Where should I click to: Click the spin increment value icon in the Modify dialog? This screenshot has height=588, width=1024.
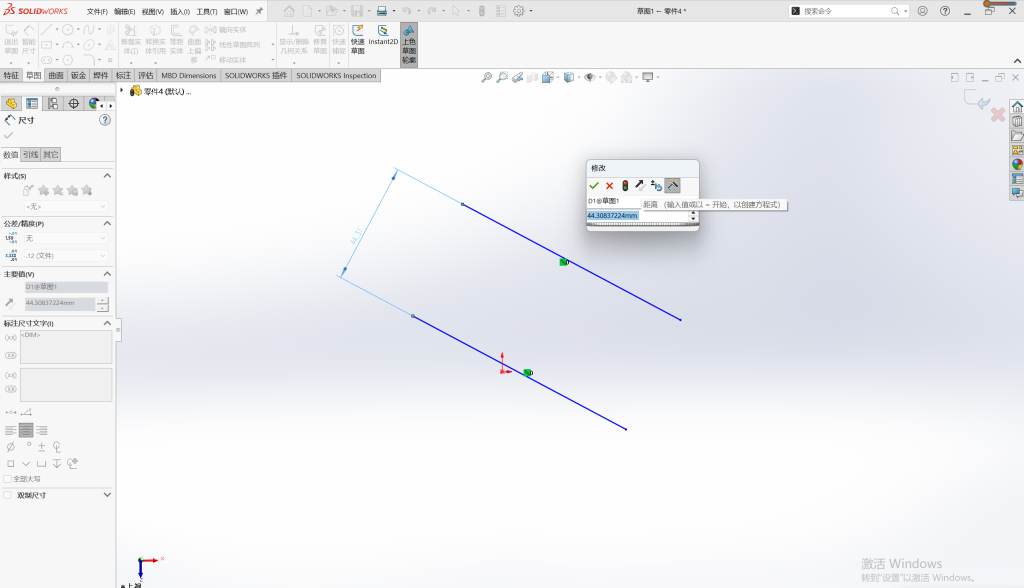point(656,186)
